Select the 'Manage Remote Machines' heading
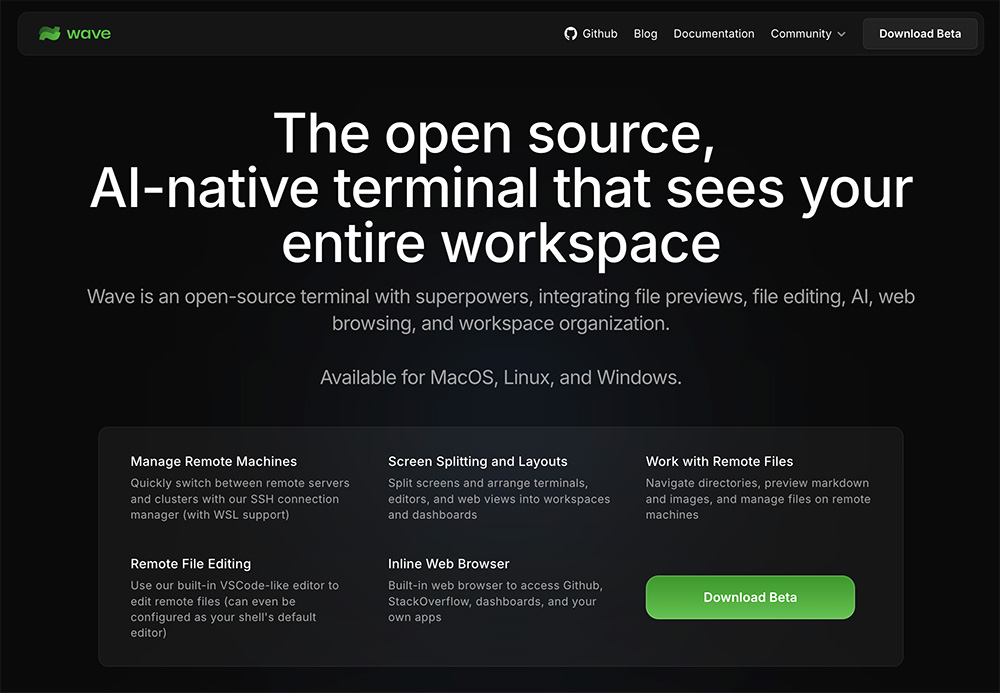Image resolution: width=1000 pixels, height=693 pixels. coord(214,462)
